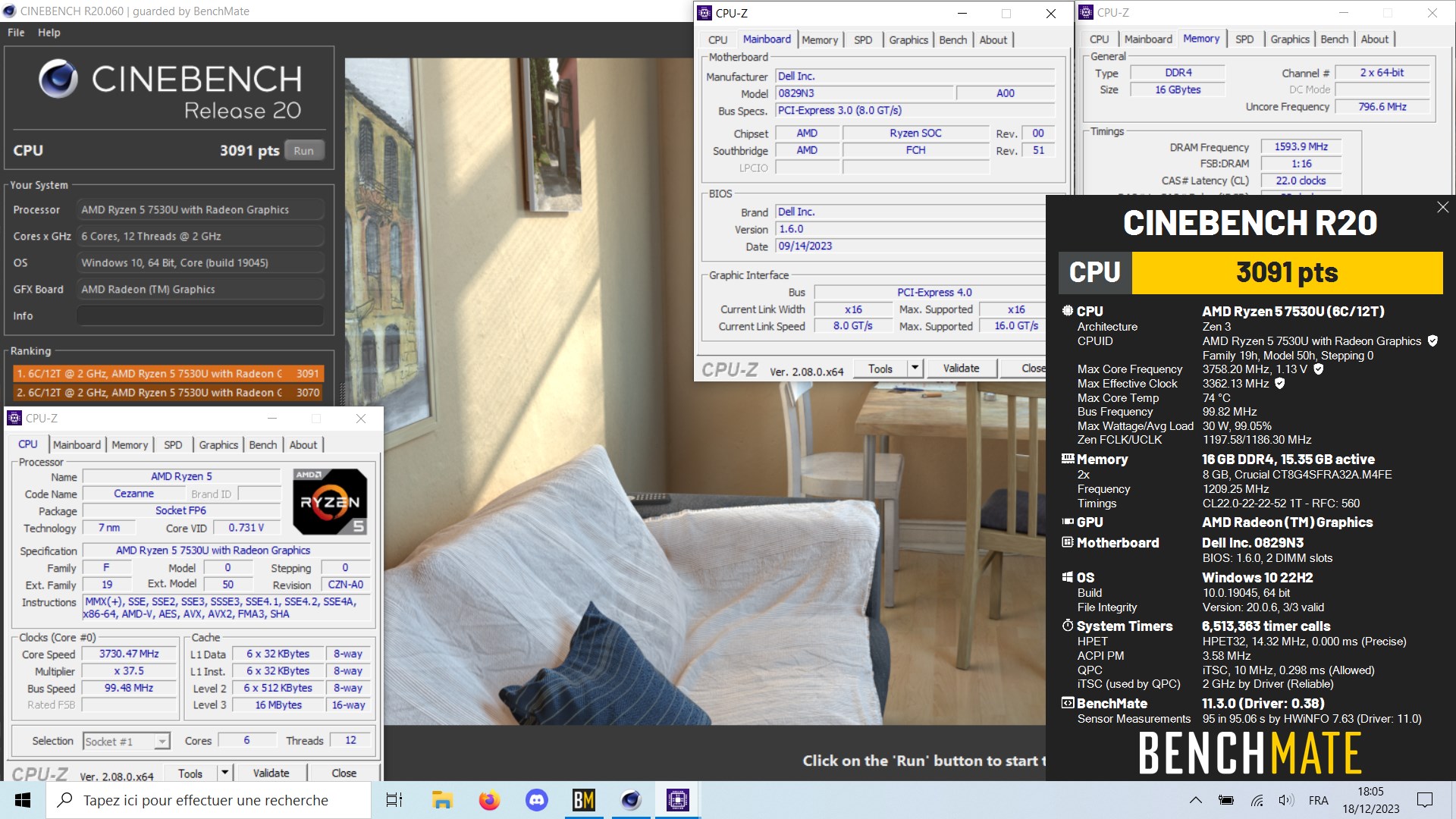The height and width of the screenshot is (819, 1456).
Task: Open Wi-Fi network tray icon
Action: coord(1257,800)
